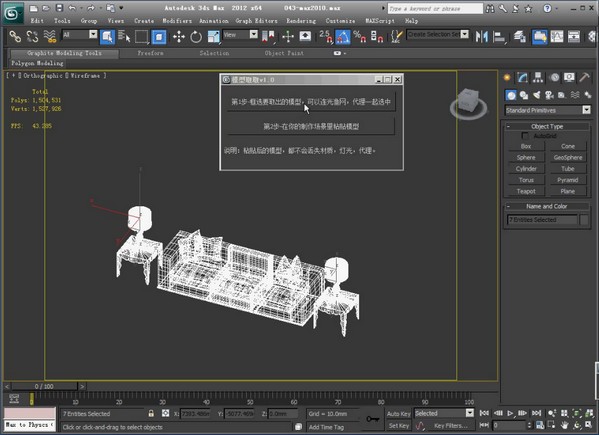Open the Rendering menu
The height and width of the screenshot is (435, 599).
[x=301, y=21]
